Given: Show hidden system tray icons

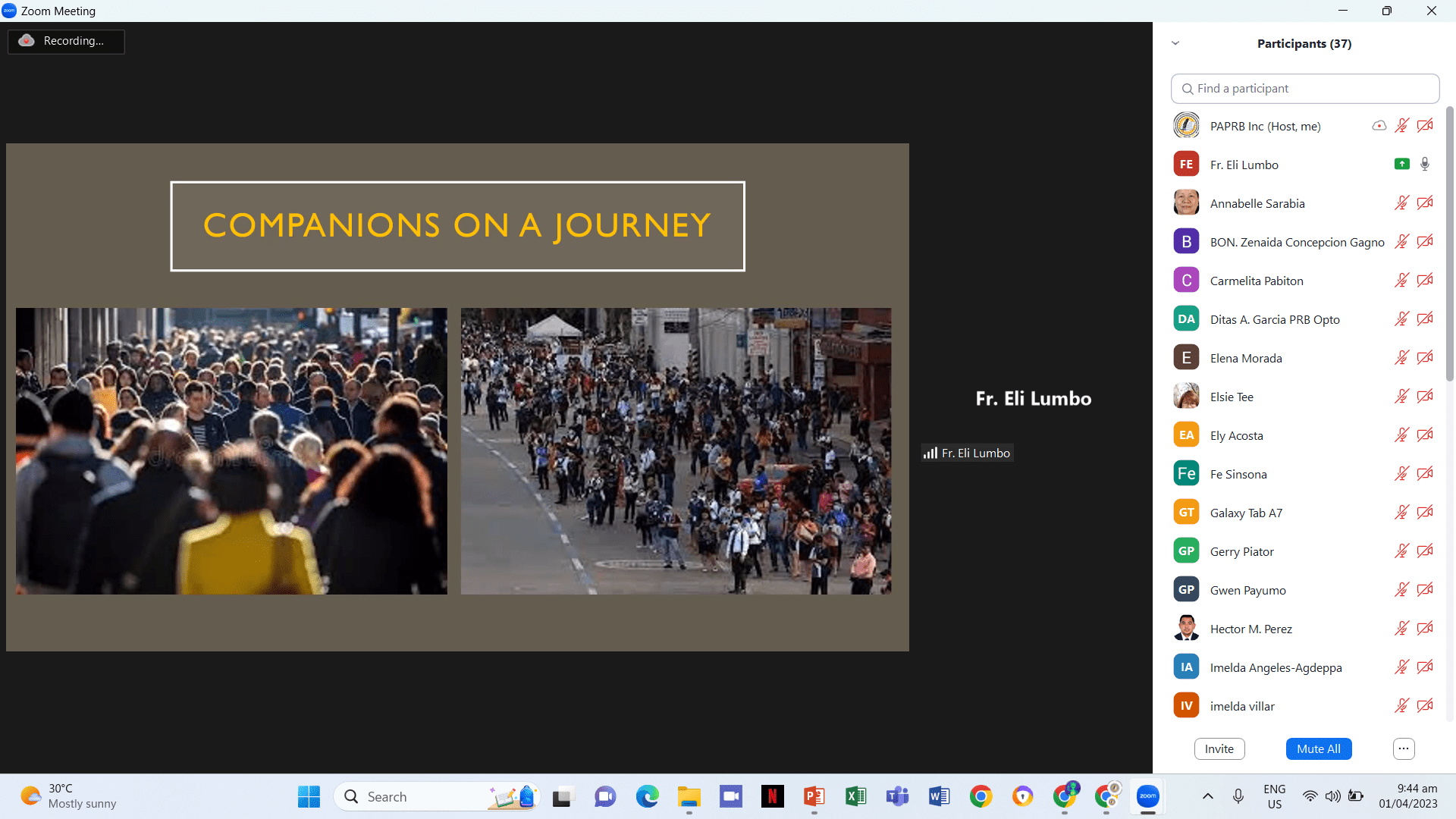Looking at the screenshot, I should tap(1208, 796).
